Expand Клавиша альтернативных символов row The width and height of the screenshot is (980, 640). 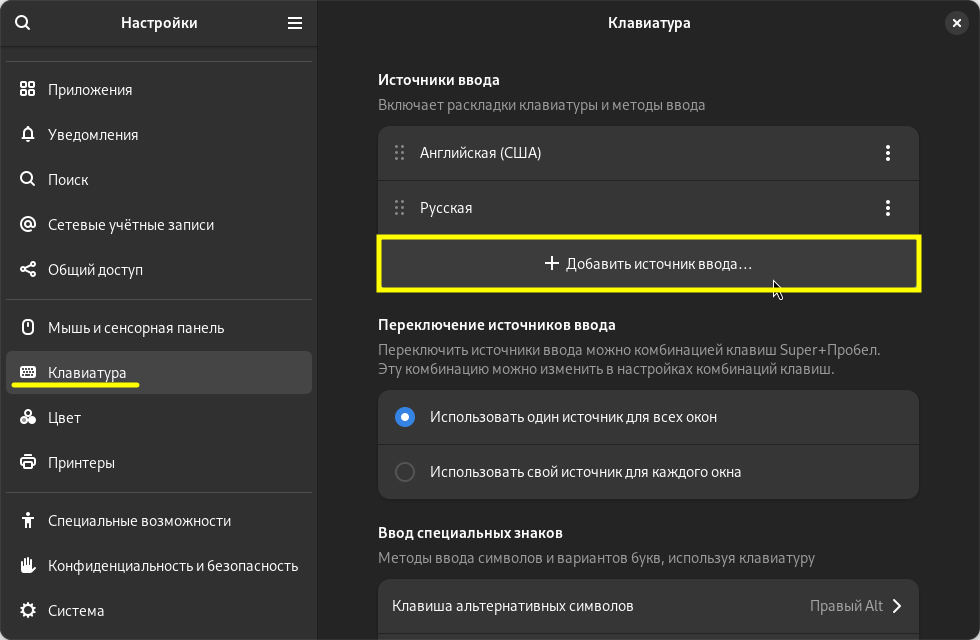click(648, 606)
